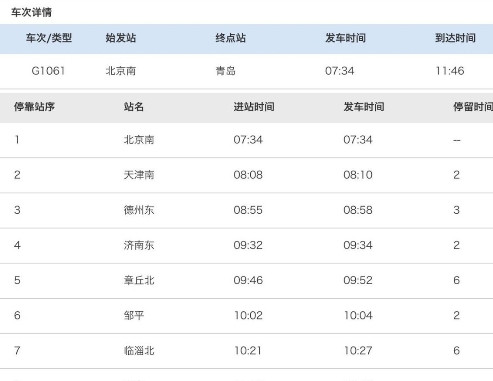Click the 车次详情 section title
The image size is (493, 381).
point(31,12)
